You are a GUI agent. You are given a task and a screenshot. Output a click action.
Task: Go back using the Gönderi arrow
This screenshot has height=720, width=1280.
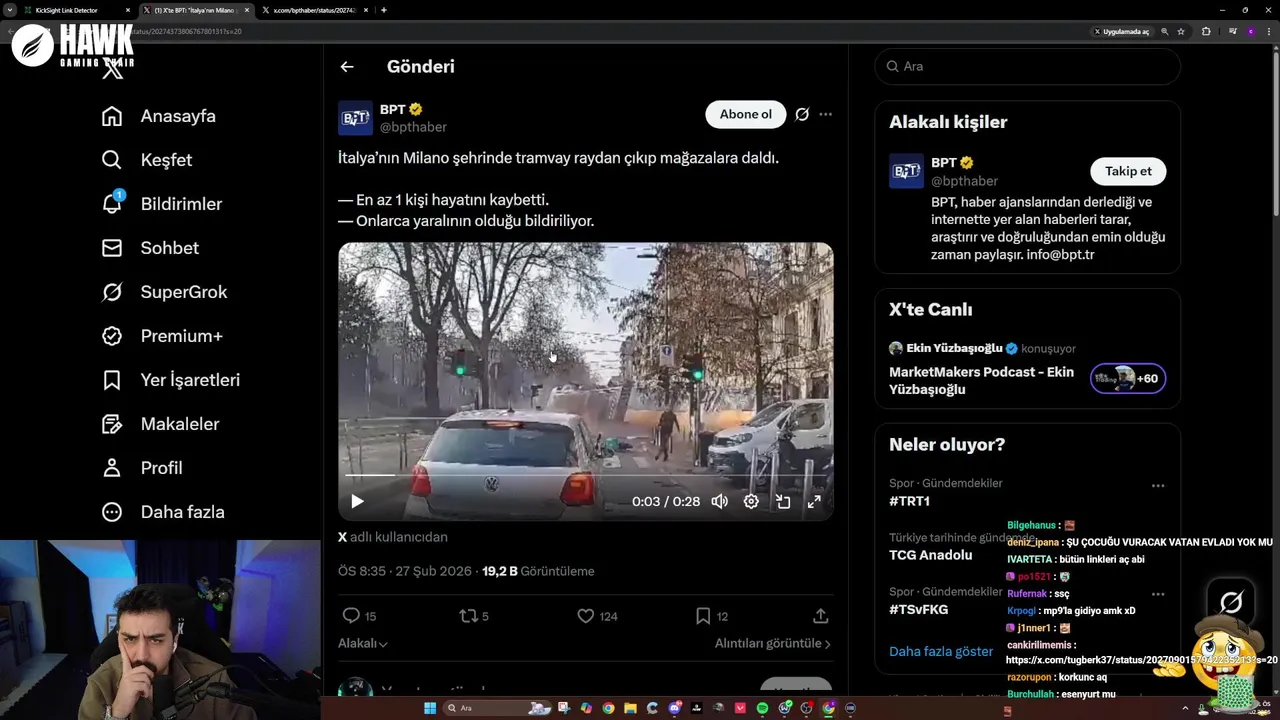point(347,67)
